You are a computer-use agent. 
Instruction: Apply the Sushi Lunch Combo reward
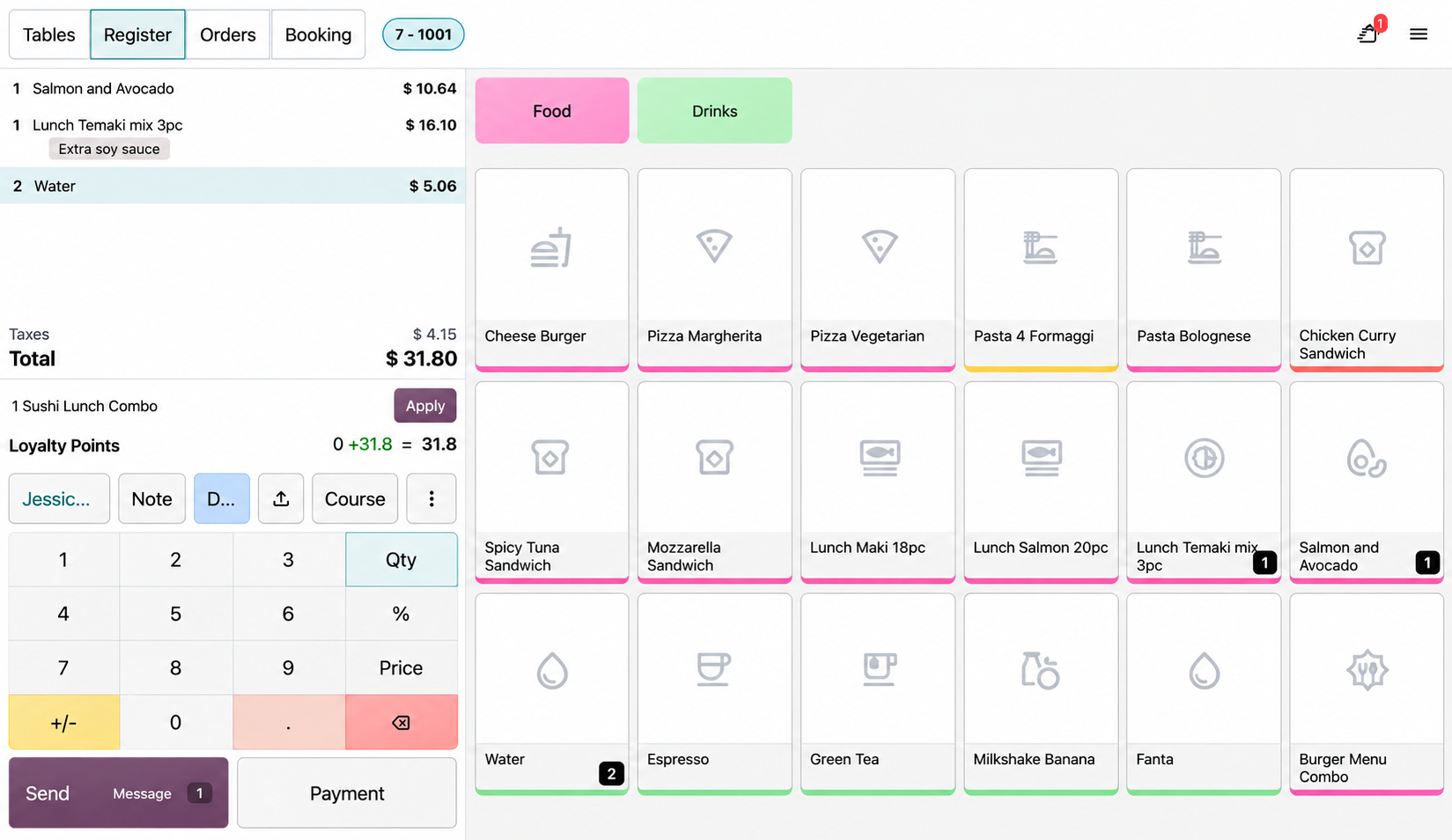[x=425, y=406]
